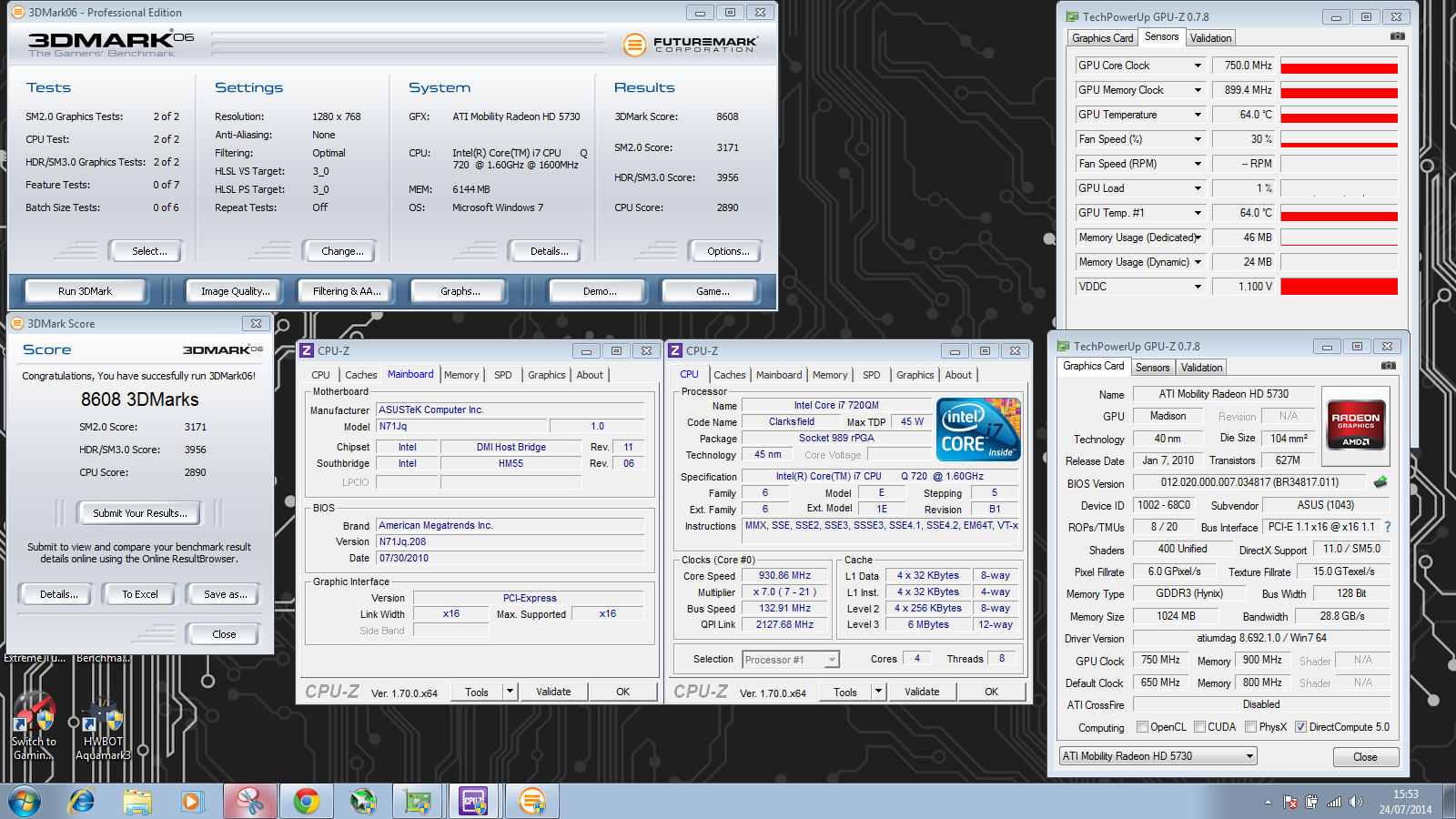The width and height of the screenshot is (1456, 819).
Task: Expand the GPU Core Clock sensor dropdown
Action: 1198,66
